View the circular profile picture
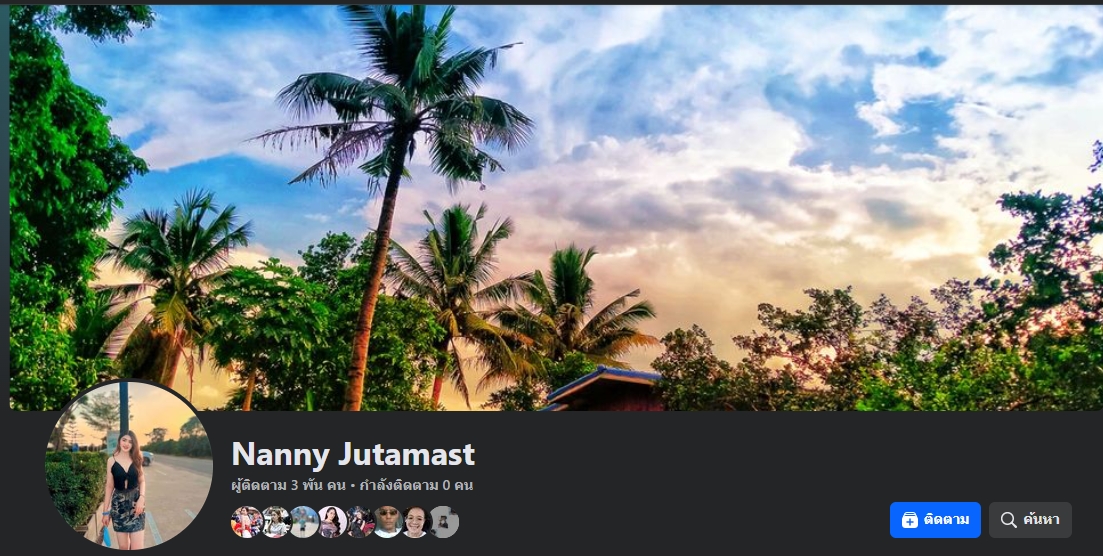Screen dimensions: 1103x556 129,465
